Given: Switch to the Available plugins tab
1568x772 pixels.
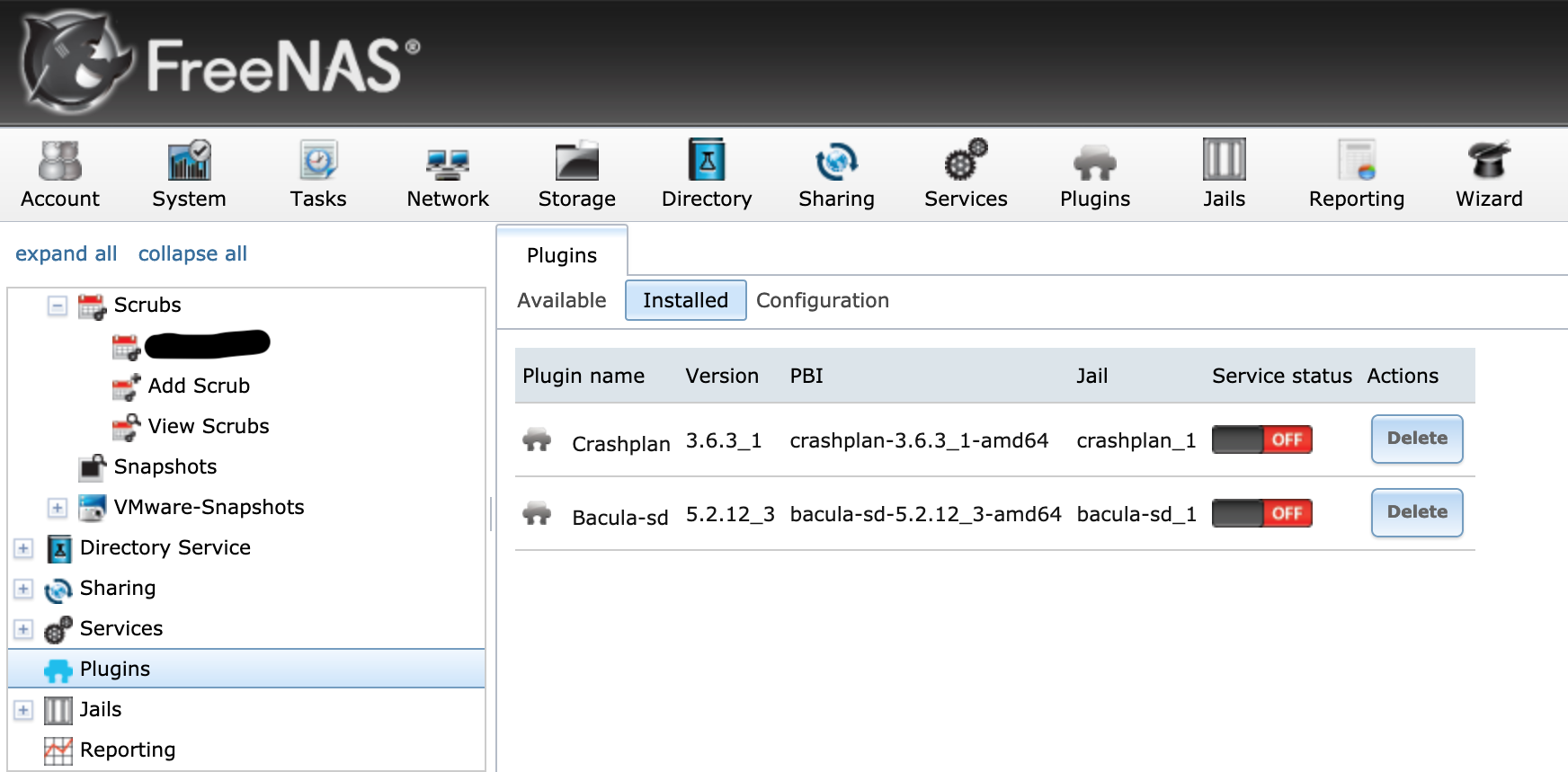Looking at the screenshot, I should tap(562, 300).
